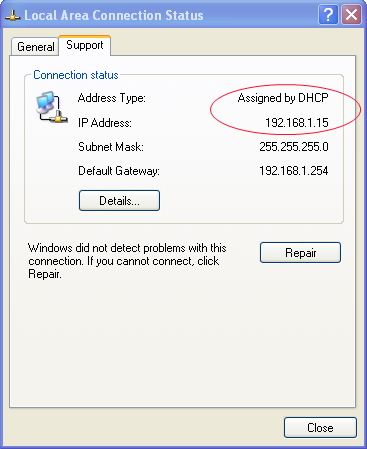The image size is (367, 449).
Task: Click the Connection status group label
Action: tap(76, 75)
